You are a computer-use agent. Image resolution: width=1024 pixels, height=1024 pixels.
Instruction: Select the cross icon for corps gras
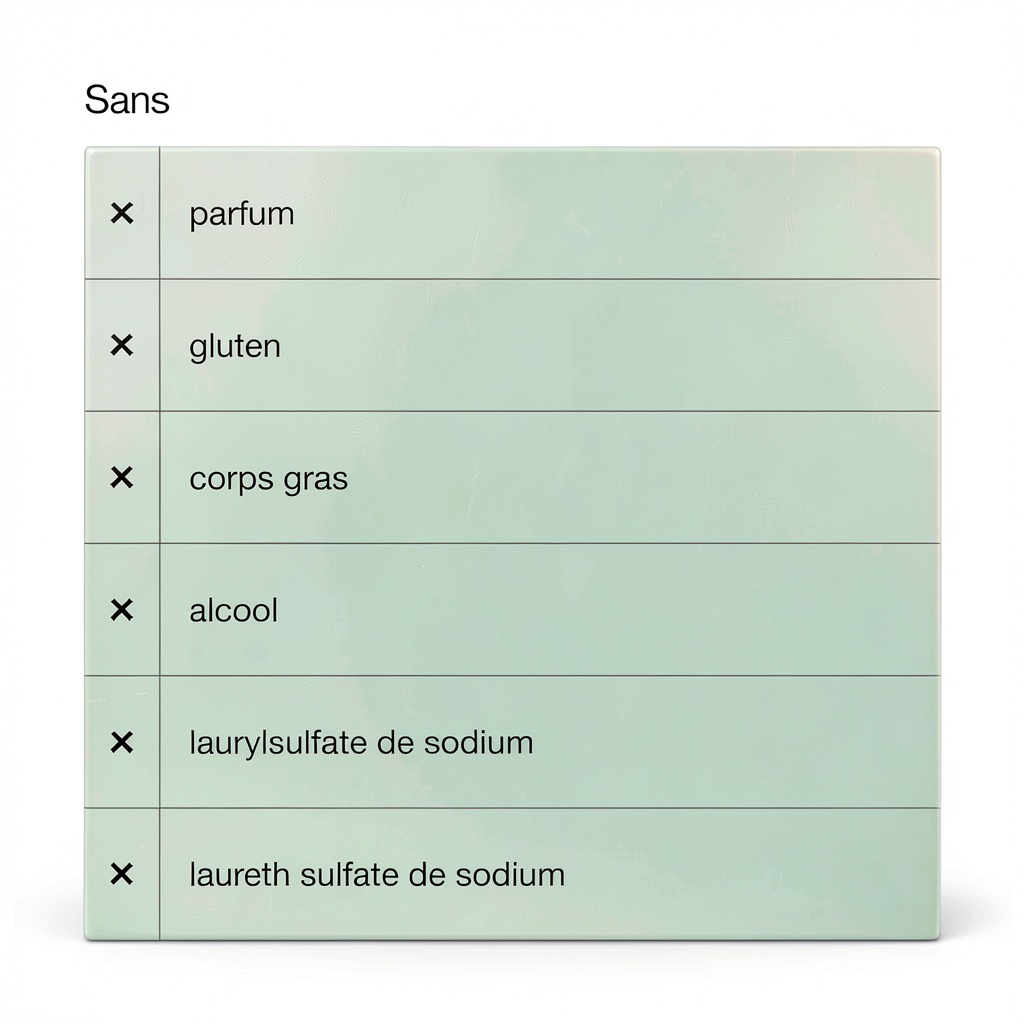pyautogui.click(x=121, y=478)
